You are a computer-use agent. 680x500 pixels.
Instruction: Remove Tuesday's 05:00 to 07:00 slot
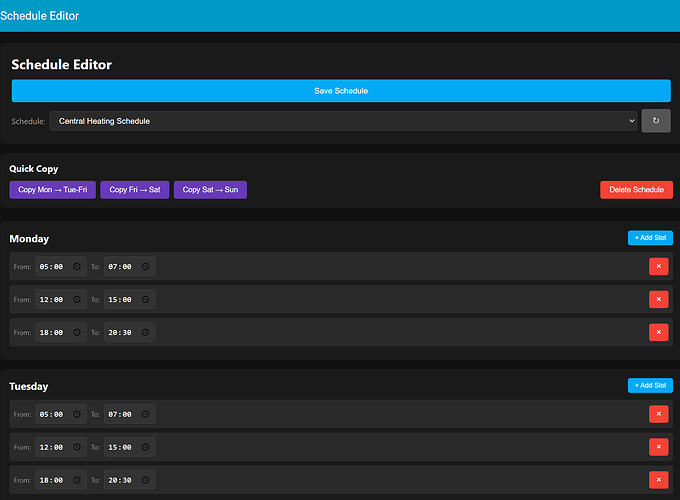[x=658, y=414]
